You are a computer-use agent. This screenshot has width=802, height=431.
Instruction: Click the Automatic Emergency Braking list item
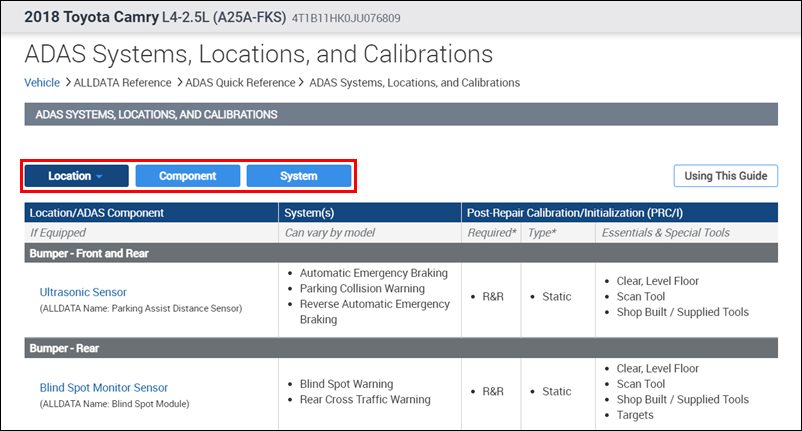pyautogui.click(x=373, y=273)
